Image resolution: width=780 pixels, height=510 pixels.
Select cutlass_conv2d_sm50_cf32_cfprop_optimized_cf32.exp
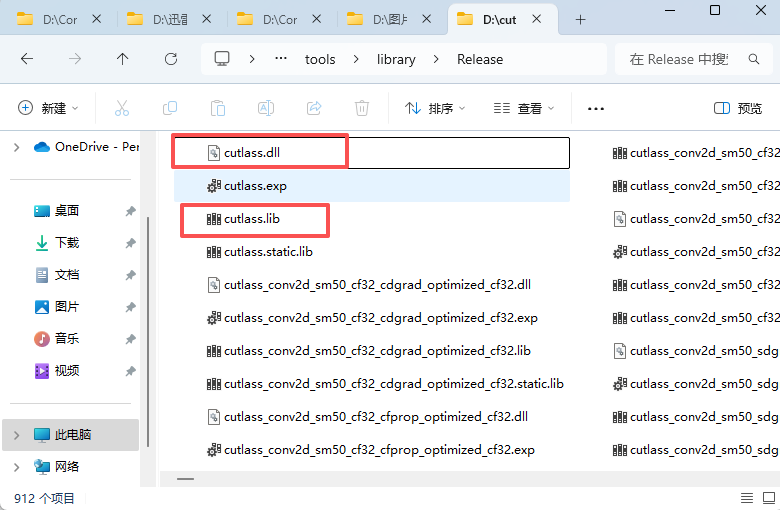point(372,450)
